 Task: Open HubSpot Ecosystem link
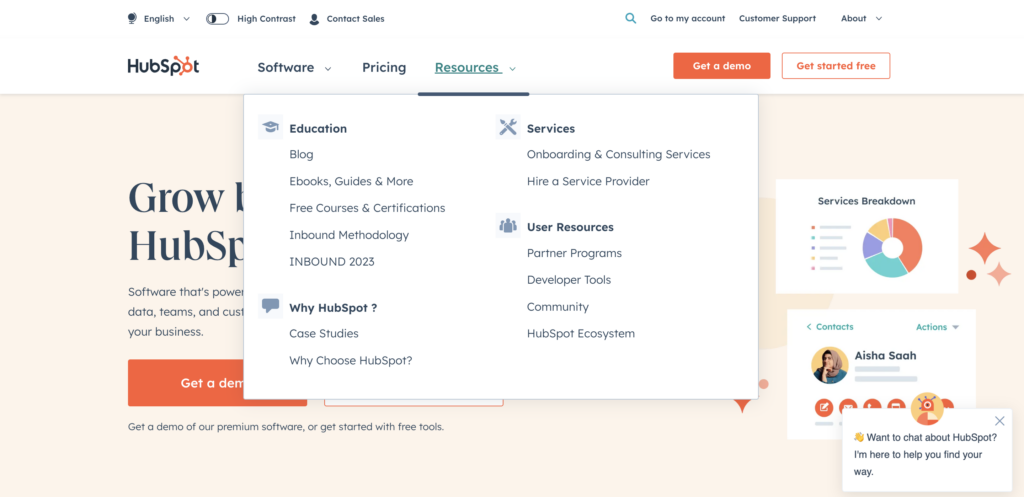click(581, 334)
